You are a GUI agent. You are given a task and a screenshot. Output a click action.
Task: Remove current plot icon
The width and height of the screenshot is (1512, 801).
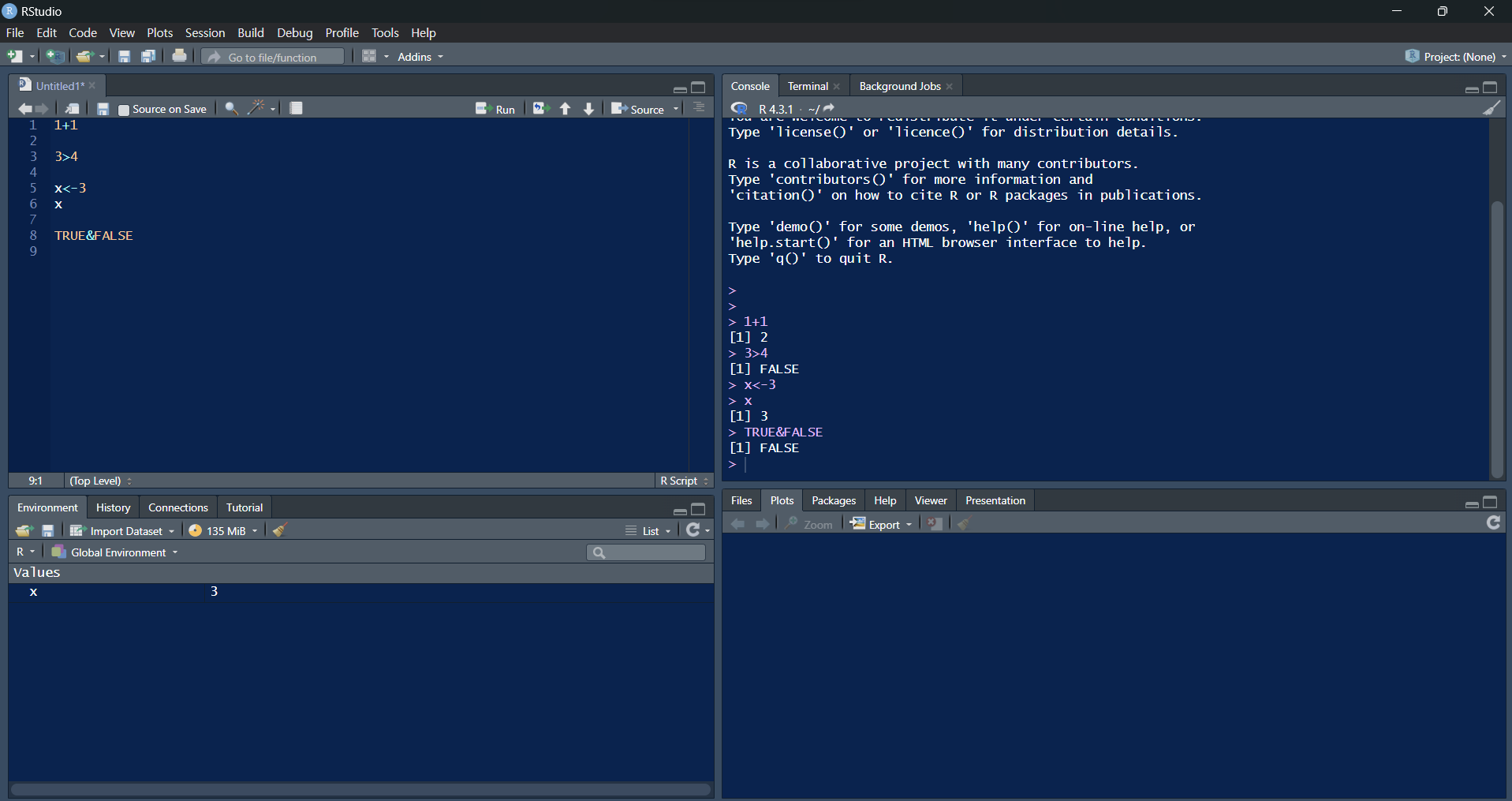coord(935,523)
